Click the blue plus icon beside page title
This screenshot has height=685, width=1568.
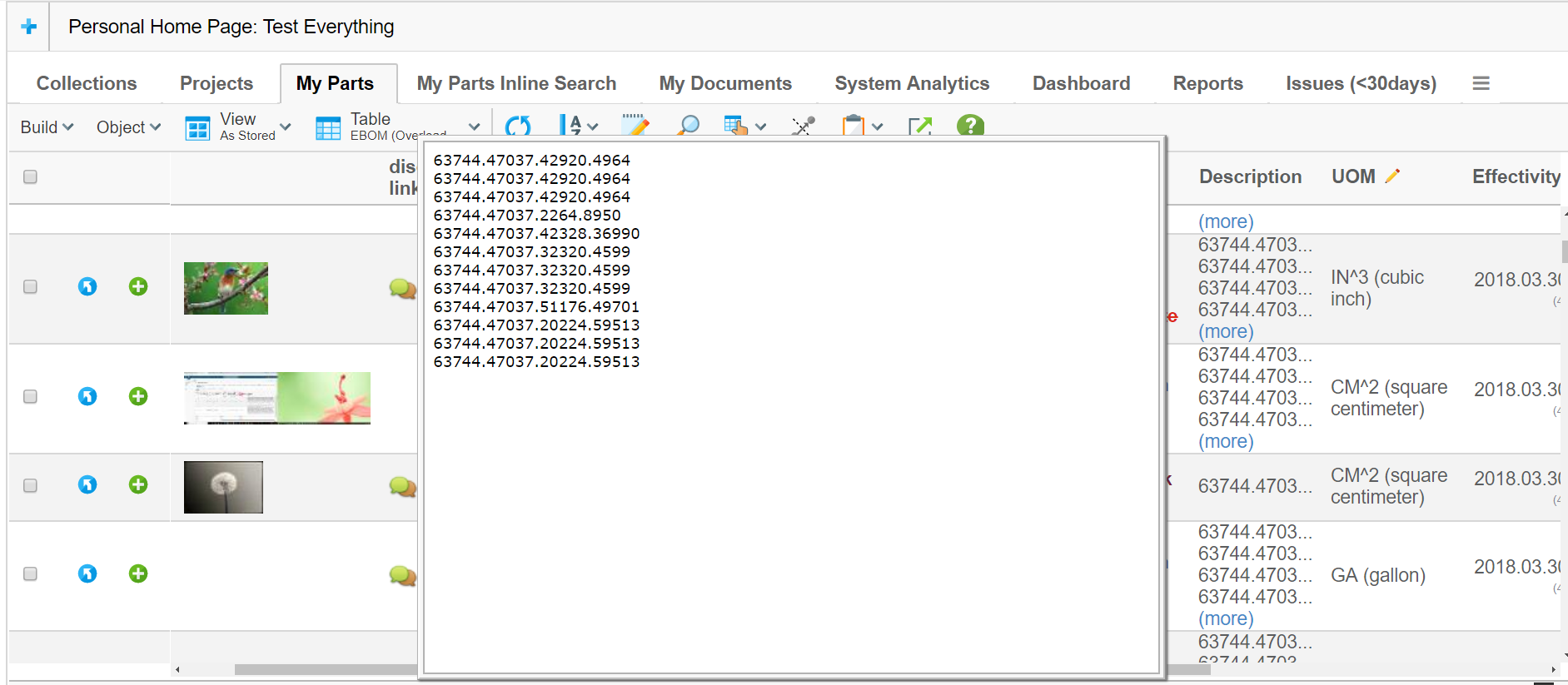(29, 27)
